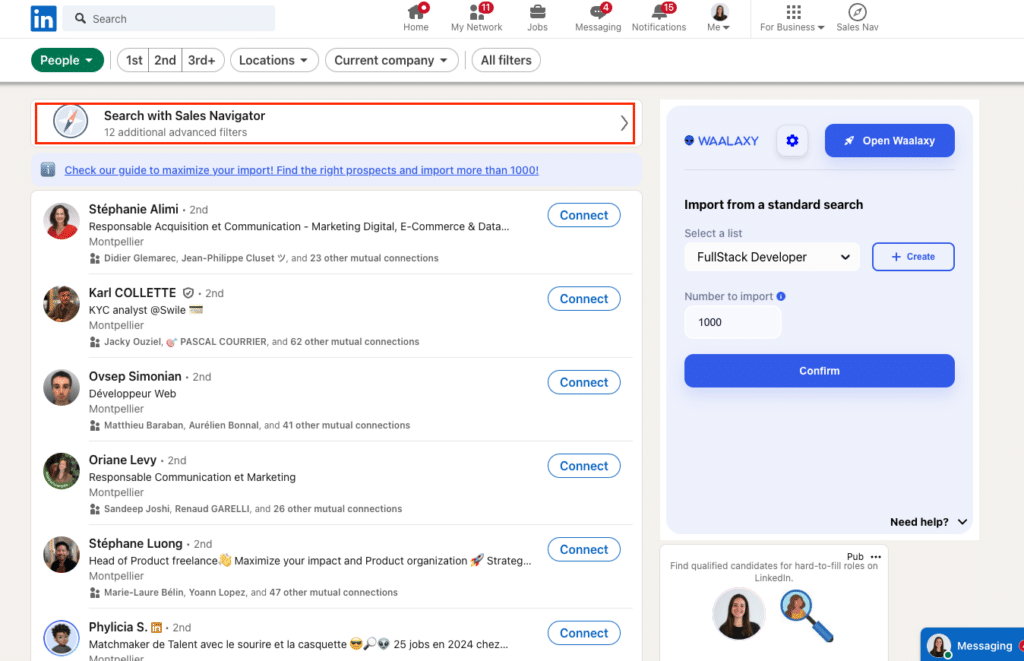This screenshot has height=661, width=1024.
Task: Open the Home icon in navbar
Action: [x=416, y=12]
